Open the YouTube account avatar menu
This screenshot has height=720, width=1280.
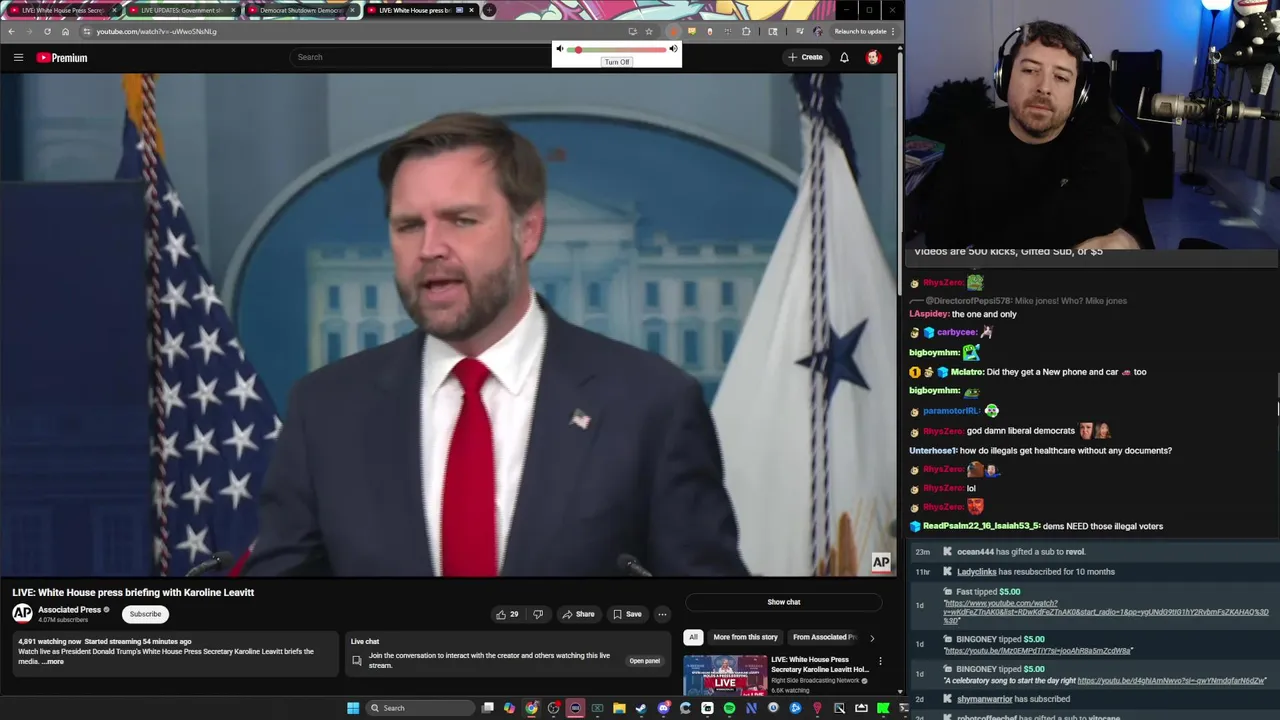pyautogui.click(x=873, y=57)
